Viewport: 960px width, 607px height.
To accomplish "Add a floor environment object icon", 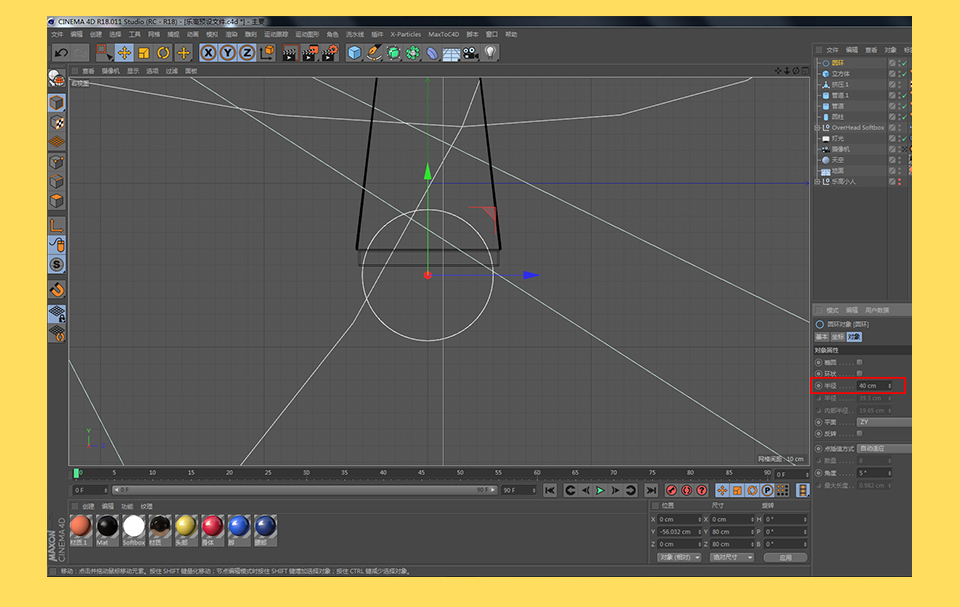I will pos(451,53).
